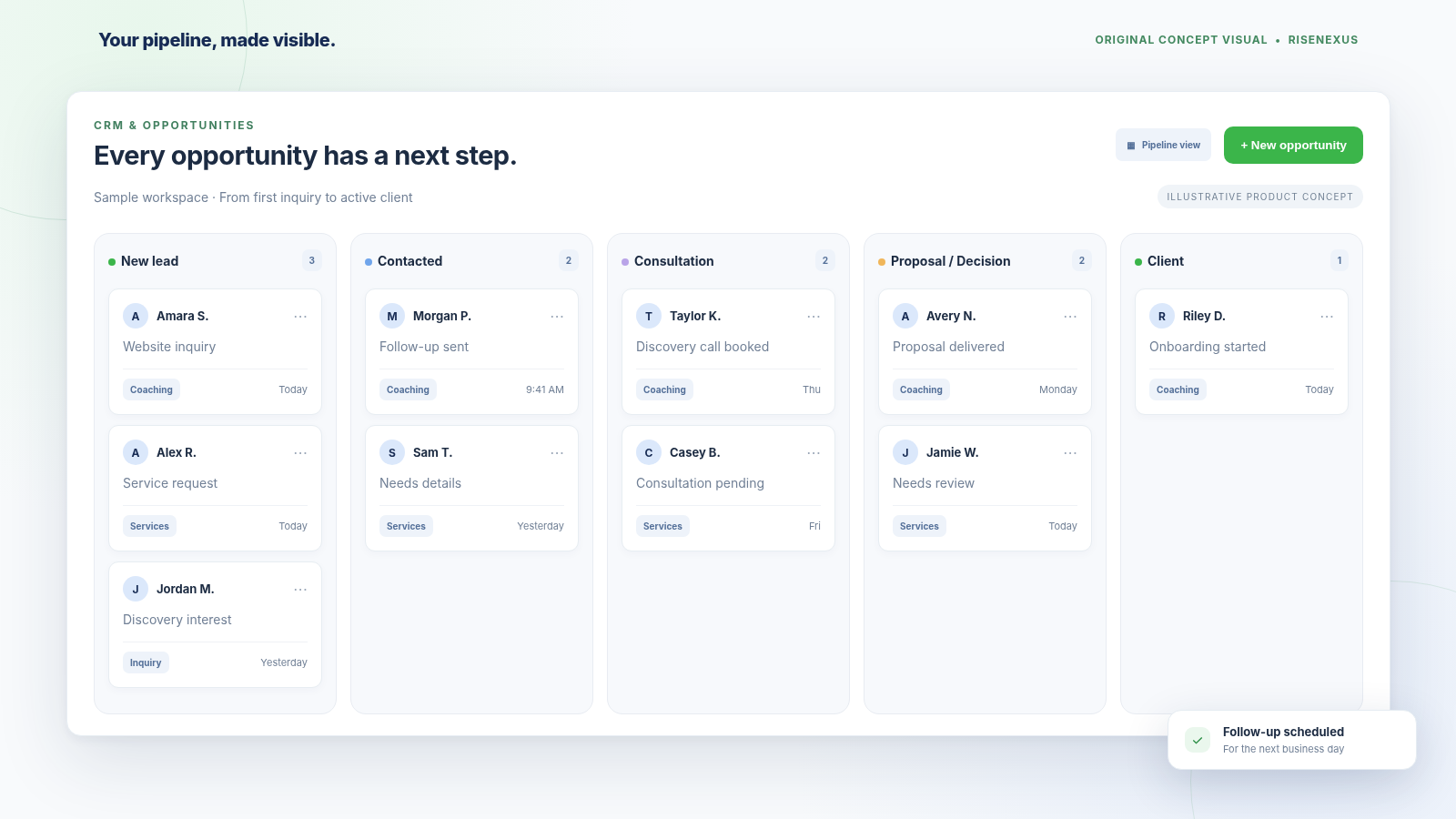Image resolution: width=1456 pixels, height=819 pixels.
Task: Click the 'Monday' date on Avery N. card
Action: [x=1058, y=389]
